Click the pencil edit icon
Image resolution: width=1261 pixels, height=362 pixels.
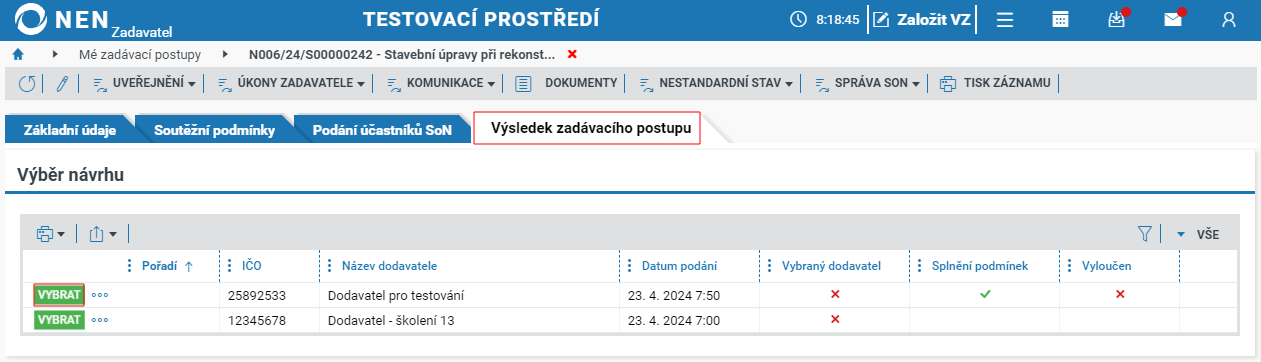pos(61,83)
